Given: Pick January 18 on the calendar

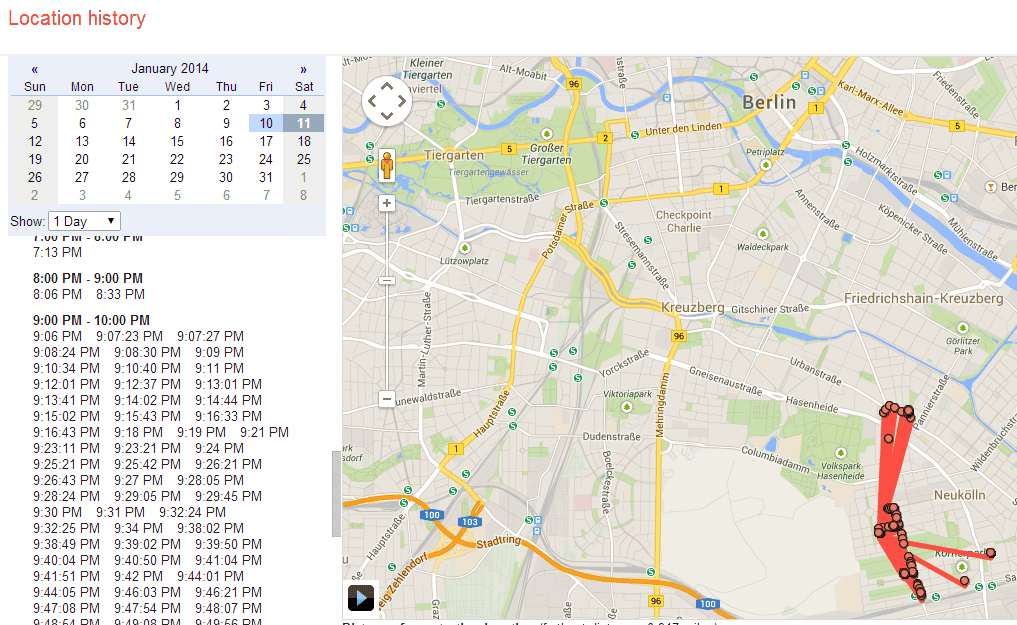Looking at the screenshot, I should [304, 141].
